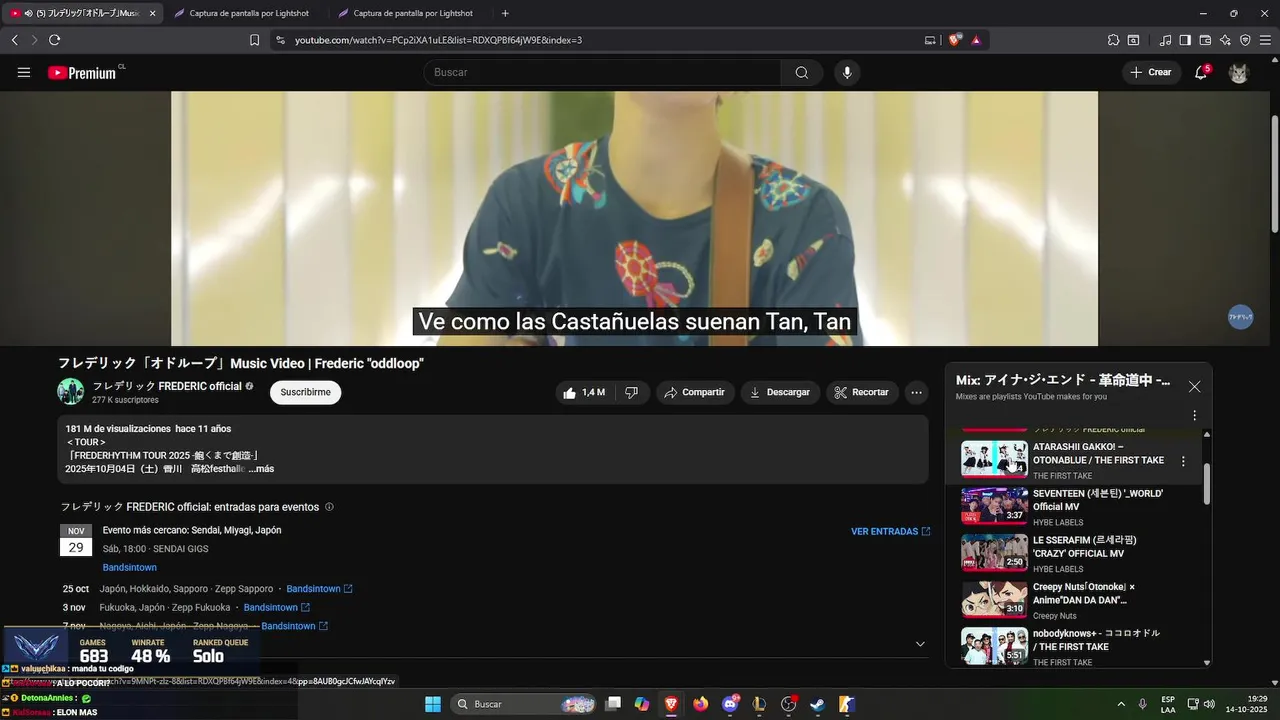The height and width of the screenshot is (720, 1280).
Task: Click the YouTube search field
Action: (x=602, y=72)
